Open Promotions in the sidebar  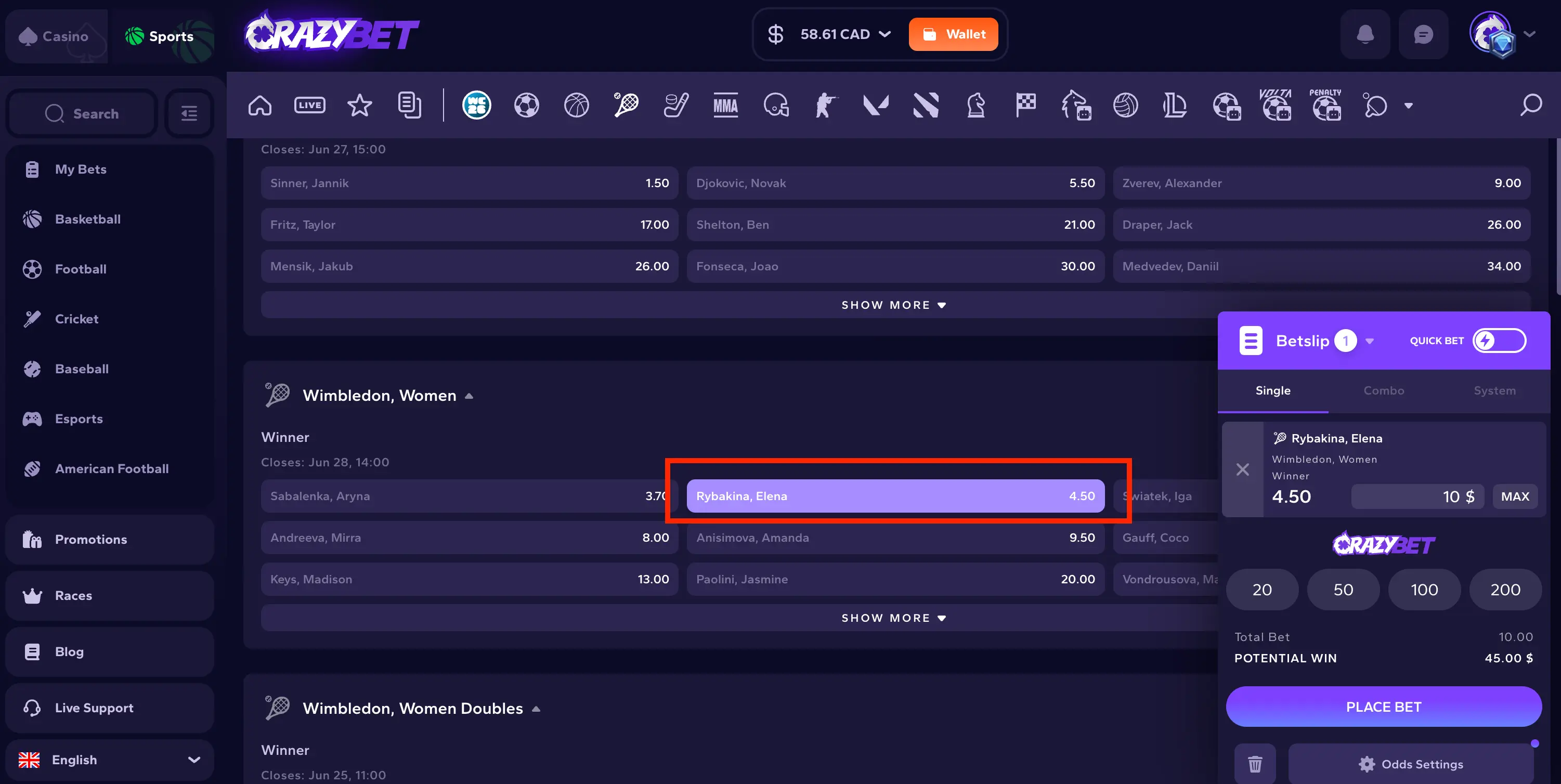pos(110,539)
